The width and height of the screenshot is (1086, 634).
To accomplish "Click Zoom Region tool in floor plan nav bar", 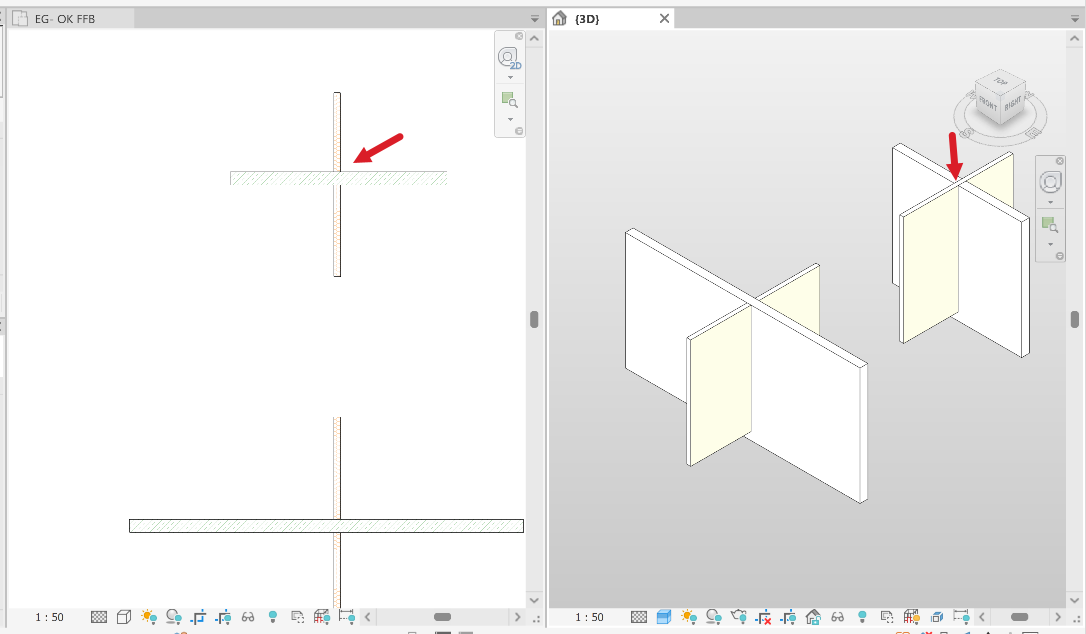I will coord(510,100).
